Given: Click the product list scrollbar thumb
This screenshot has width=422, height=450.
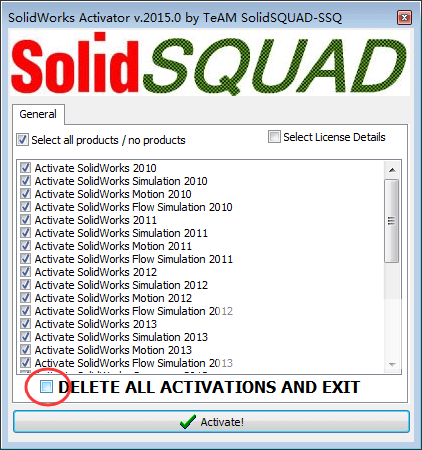Looking at the screenshot, I should click(x=392, y=221).
